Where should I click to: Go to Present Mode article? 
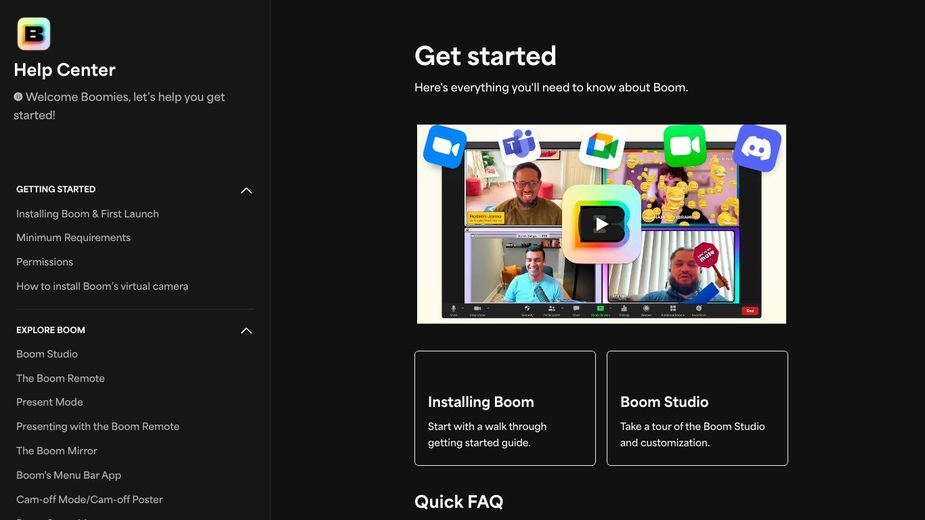50,402
